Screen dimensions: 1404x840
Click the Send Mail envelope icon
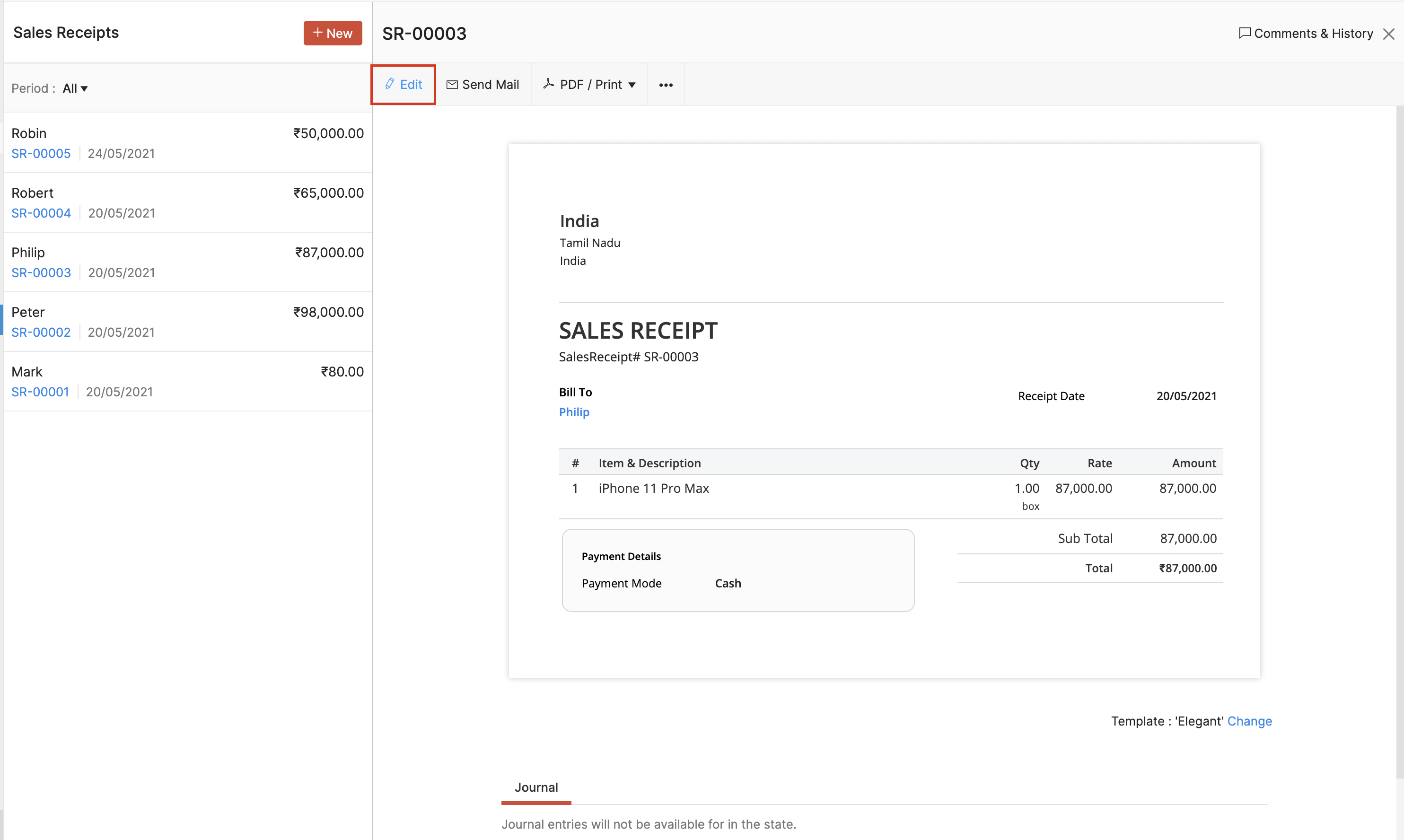click(x=452, y=84)
